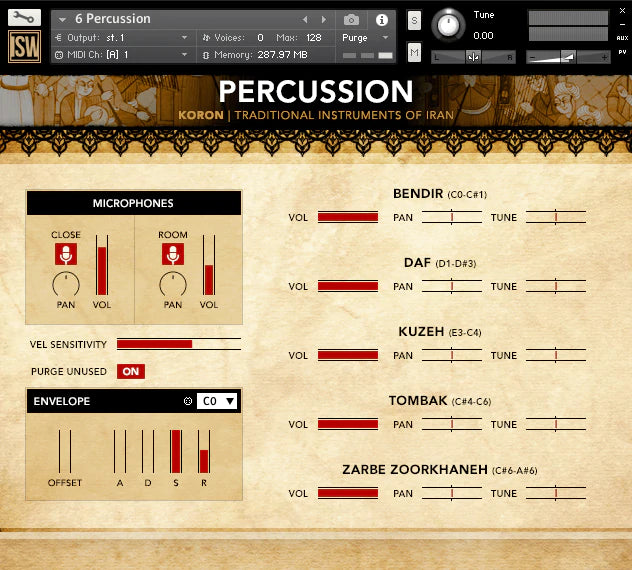Go to next instrument with right arrow
Viewport: 632px width, 570px height.
[324, 19]
